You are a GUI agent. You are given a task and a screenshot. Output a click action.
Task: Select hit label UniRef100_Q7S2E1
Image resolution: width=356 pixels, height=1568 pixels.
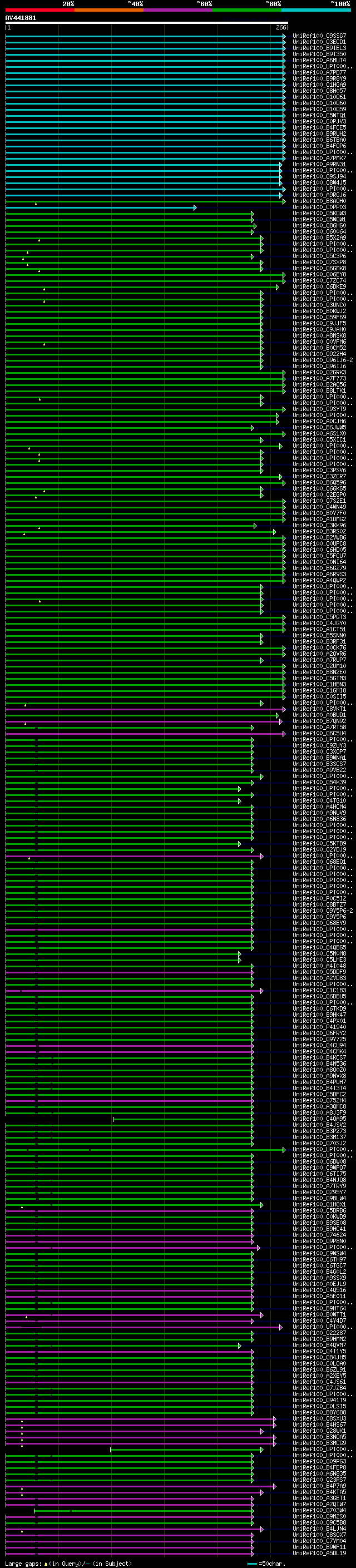pos(319,501)
